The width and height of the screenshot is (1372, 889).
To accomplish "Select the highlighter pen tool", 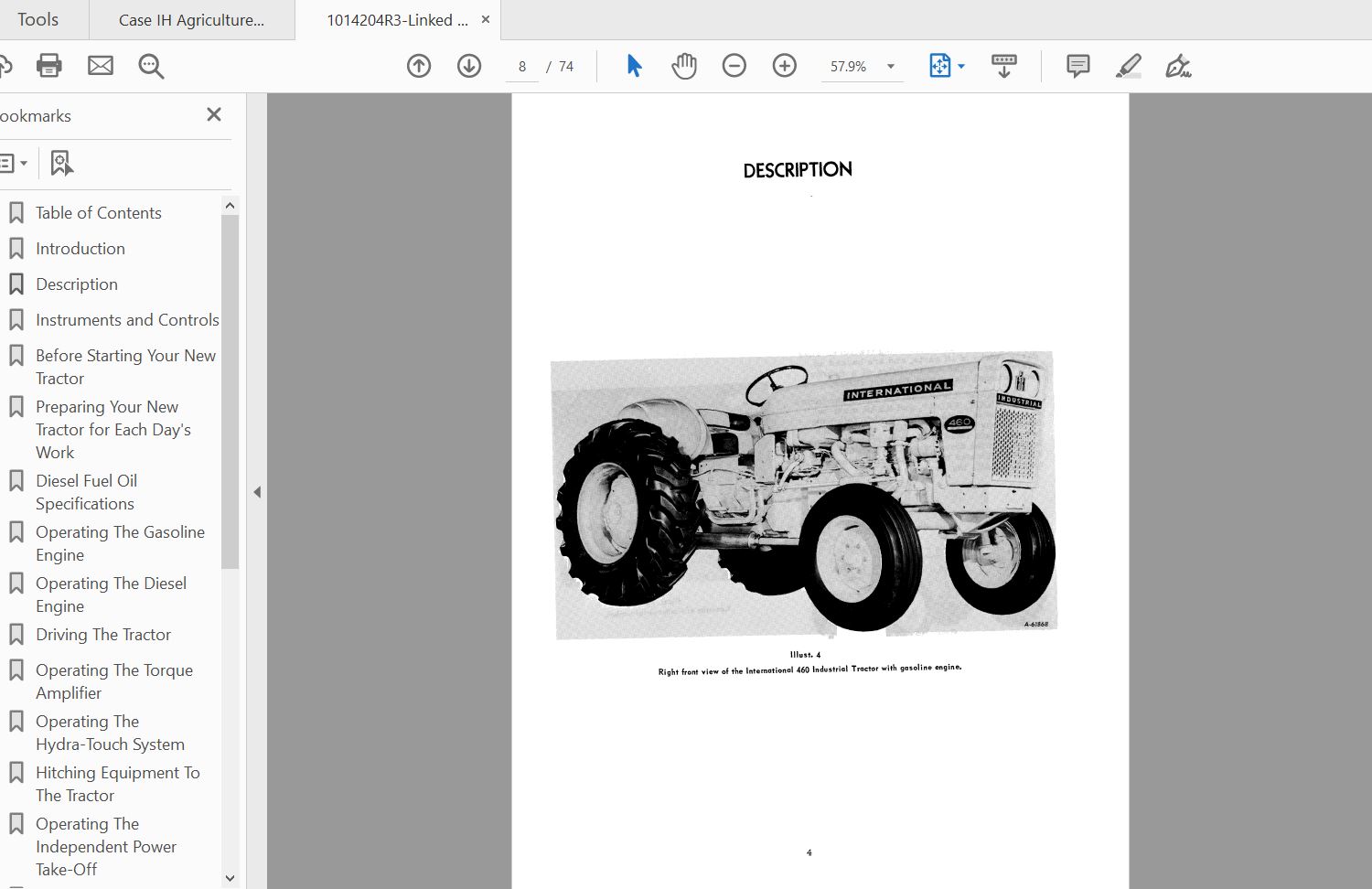I will [1129, 66].
